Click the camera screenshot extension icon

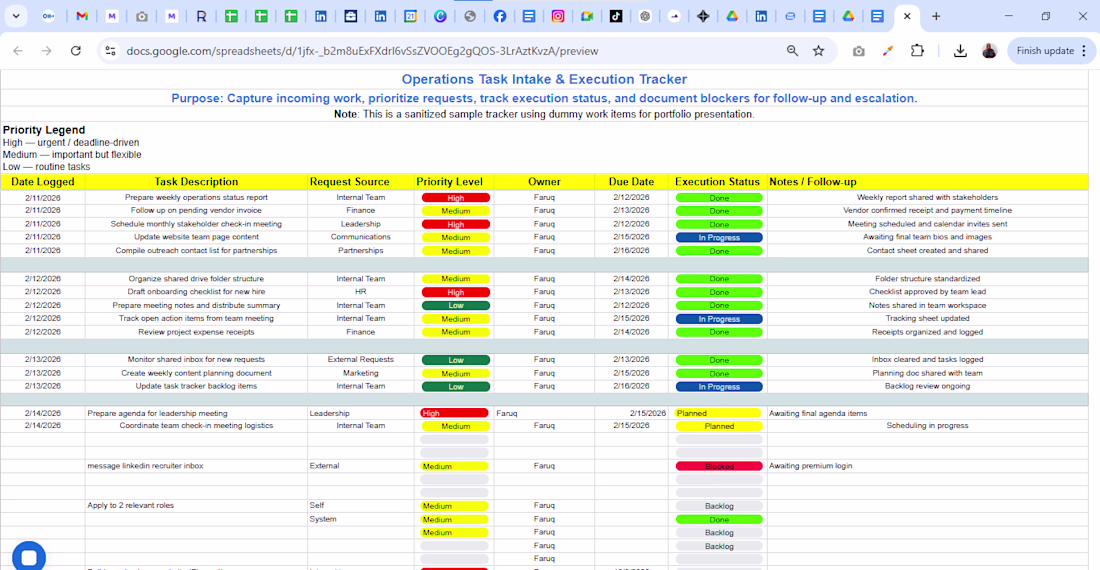pyautogui.click(x=858, y=51)
